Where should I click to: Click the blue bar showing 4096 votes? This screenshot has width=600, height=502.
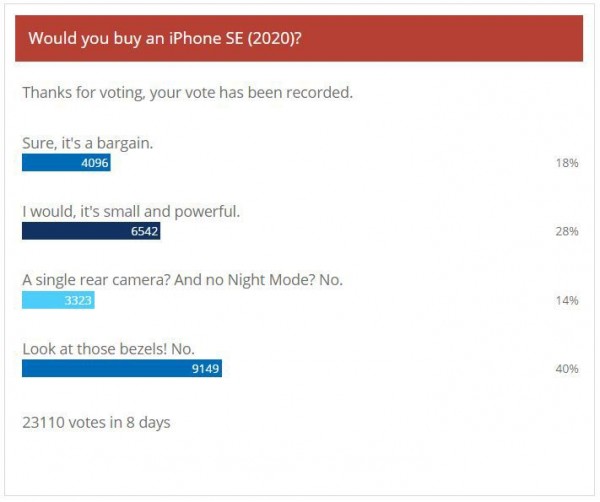(x=66, y=163)
